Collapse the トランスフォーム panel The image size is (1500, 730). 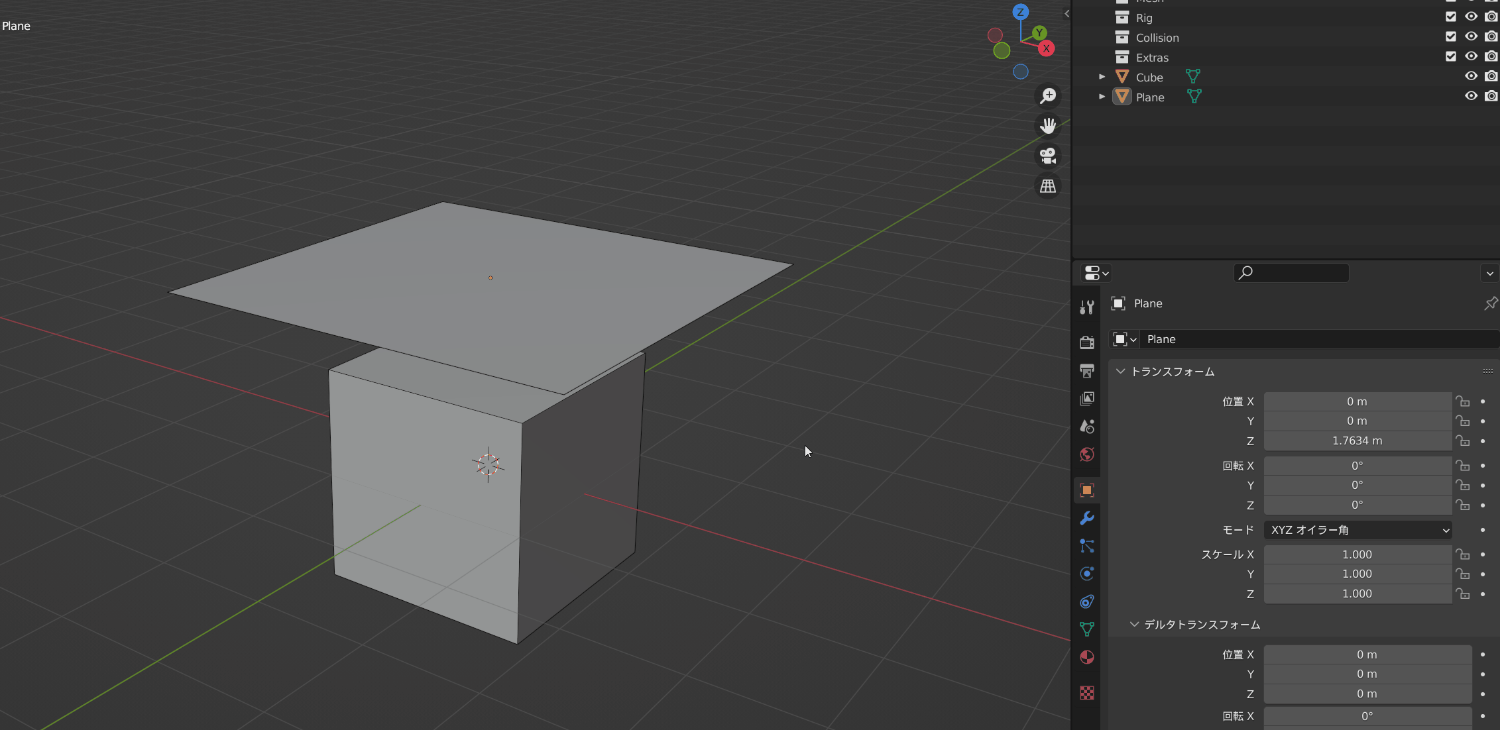coord(1121,371)
